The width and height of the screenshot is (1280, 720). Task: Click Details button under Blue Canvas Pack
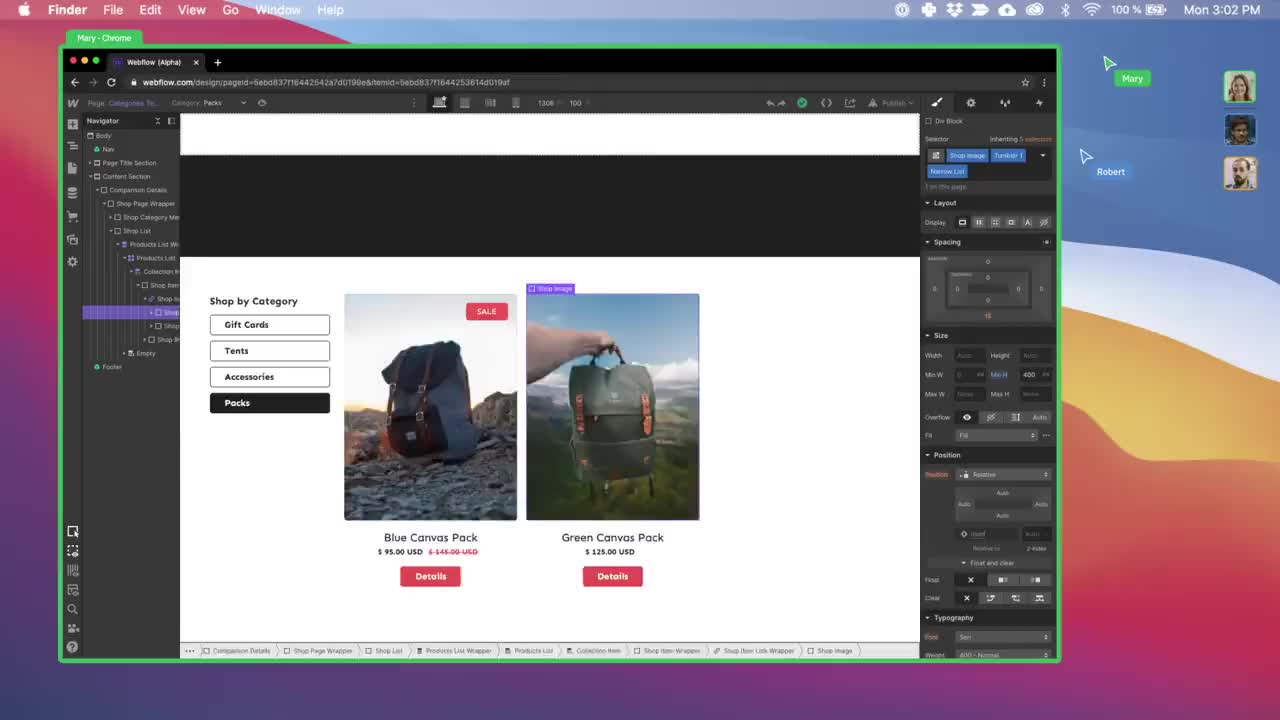[x=430, y=576]
